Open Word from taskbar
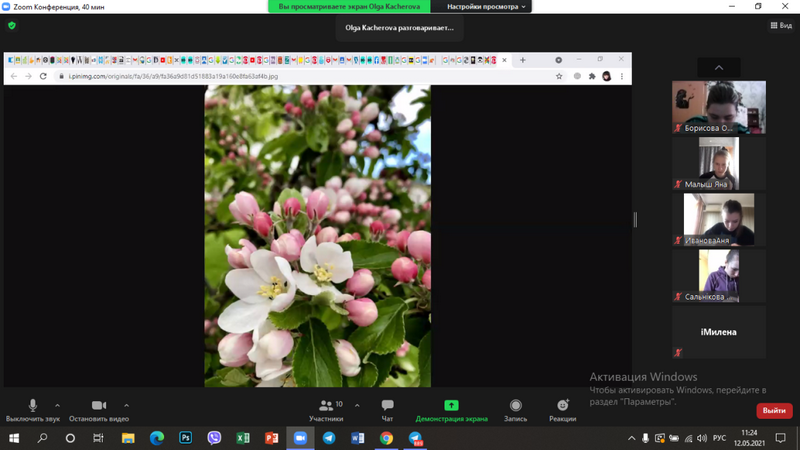Image resolution: width=800 pixels, height=450 pixels. coord(358,438)
